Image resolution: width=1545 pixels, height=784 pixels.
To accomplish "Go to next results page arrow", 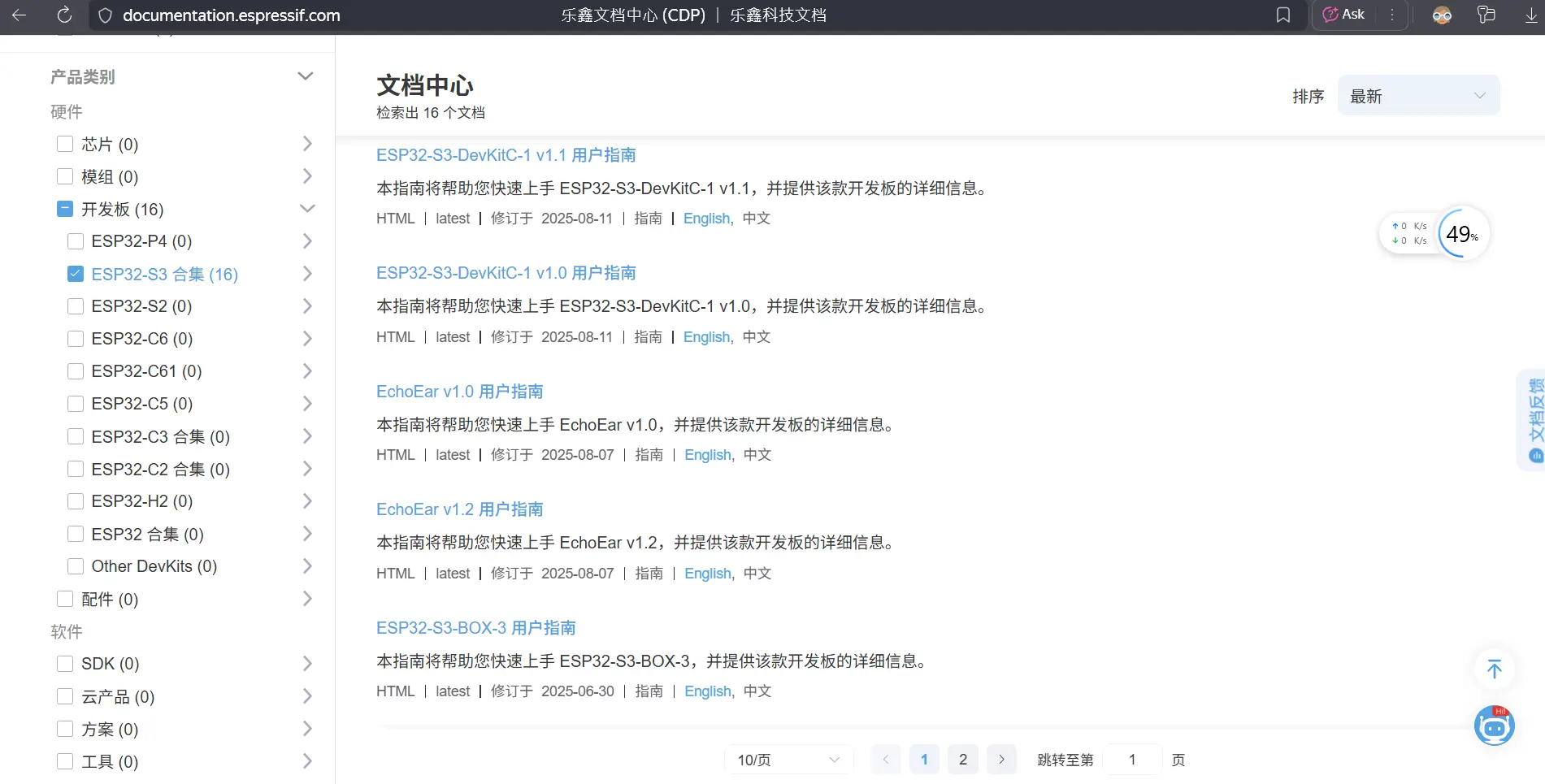I will 1001,760.
